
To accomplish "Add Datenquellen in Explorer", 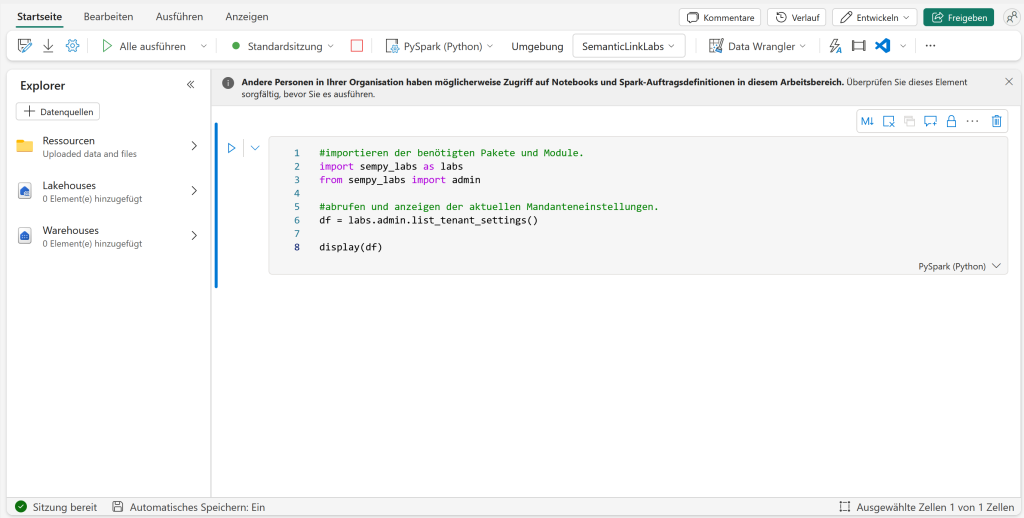I will point(57,112).
